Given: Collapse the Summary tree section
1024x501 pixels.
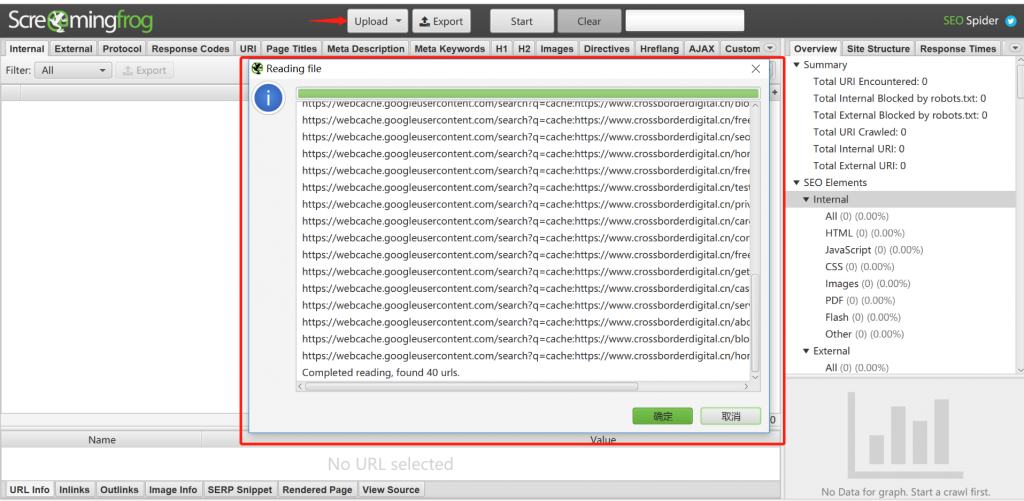Looking at the screenshot, I should 796,65.
